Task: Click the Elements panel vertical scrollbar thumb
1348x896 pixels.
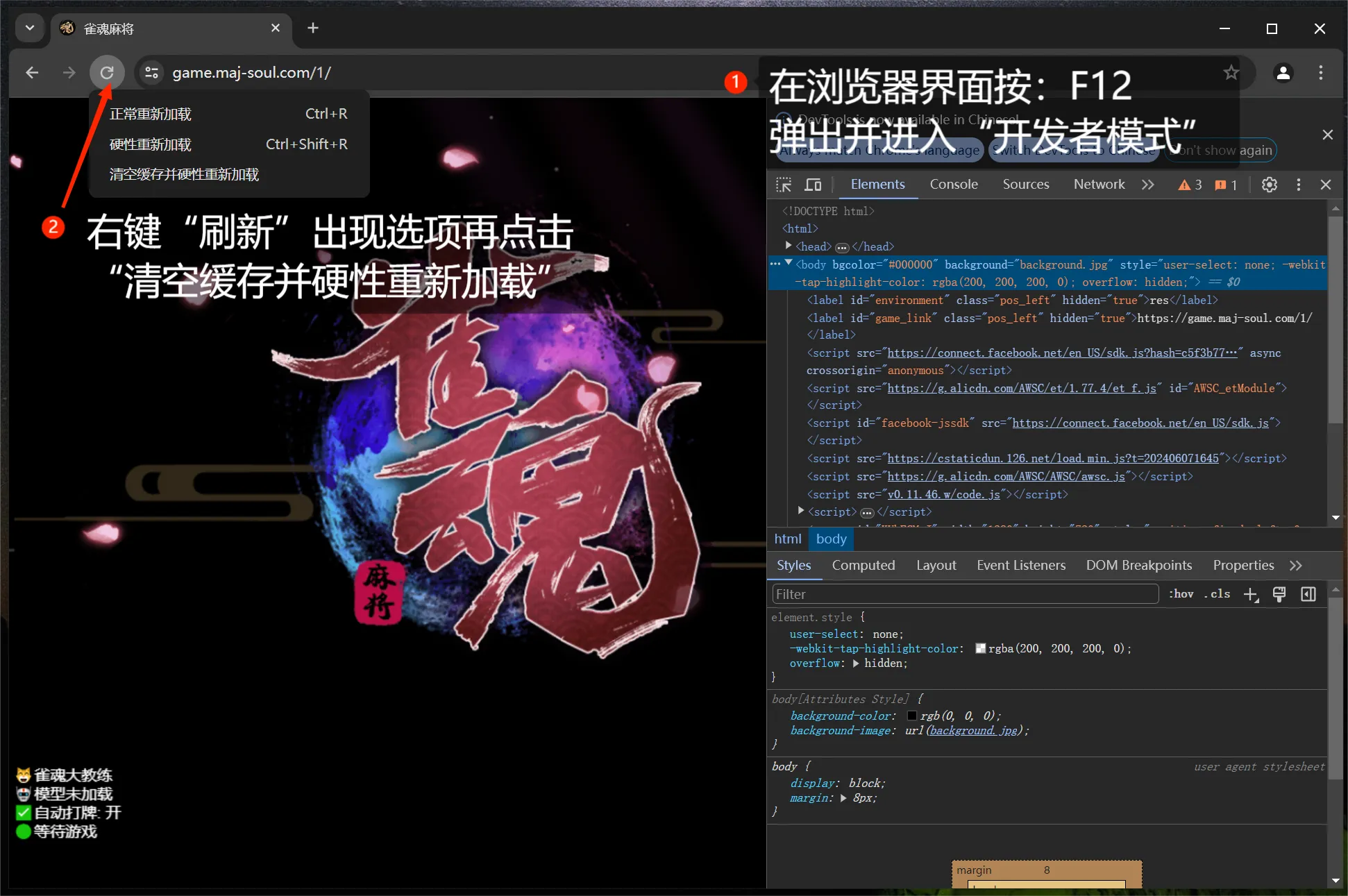Action: coord(1335,319)
